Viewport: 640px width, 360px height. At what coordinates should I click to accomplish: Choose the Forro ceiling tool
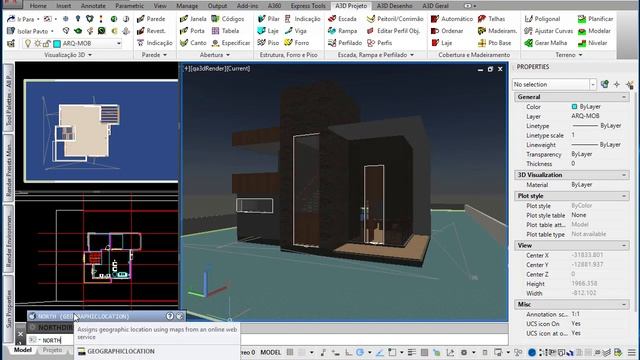[x=297, y=42]
